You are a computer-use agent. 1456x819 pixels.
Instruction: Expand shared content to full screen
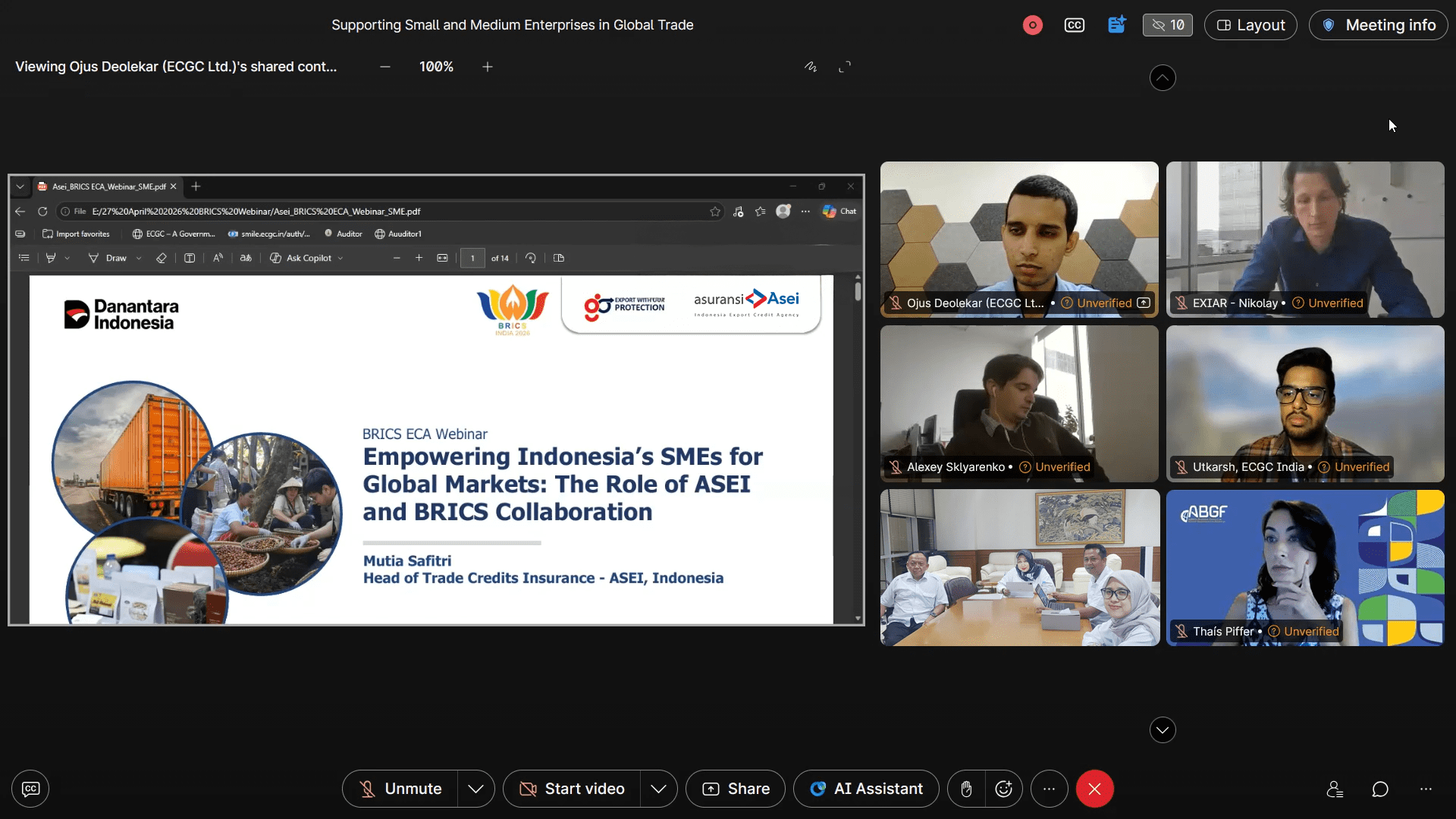tap(845, 67)
